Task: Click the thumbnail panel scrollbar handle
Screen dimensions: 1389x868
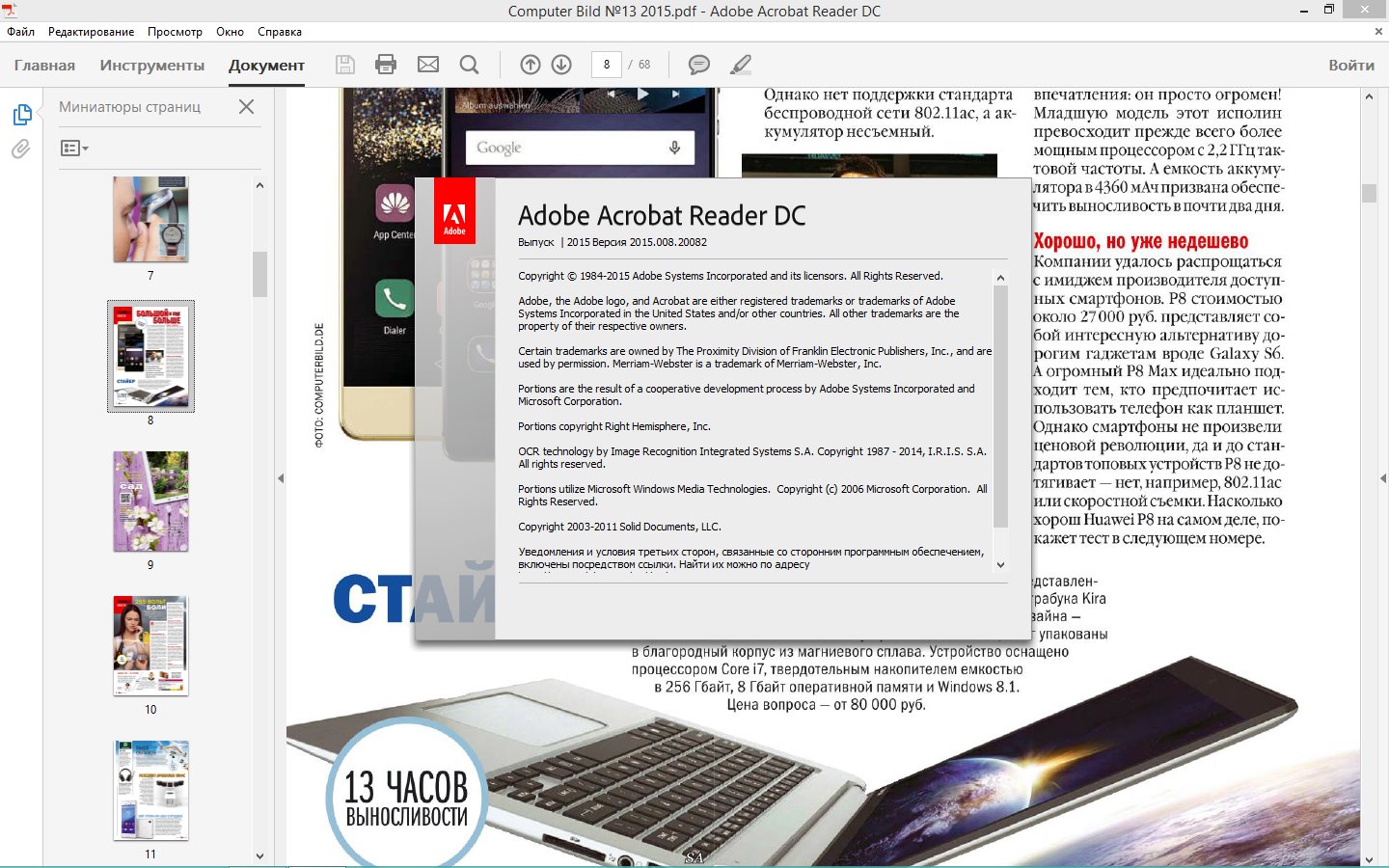Action: tap(259, 274)
